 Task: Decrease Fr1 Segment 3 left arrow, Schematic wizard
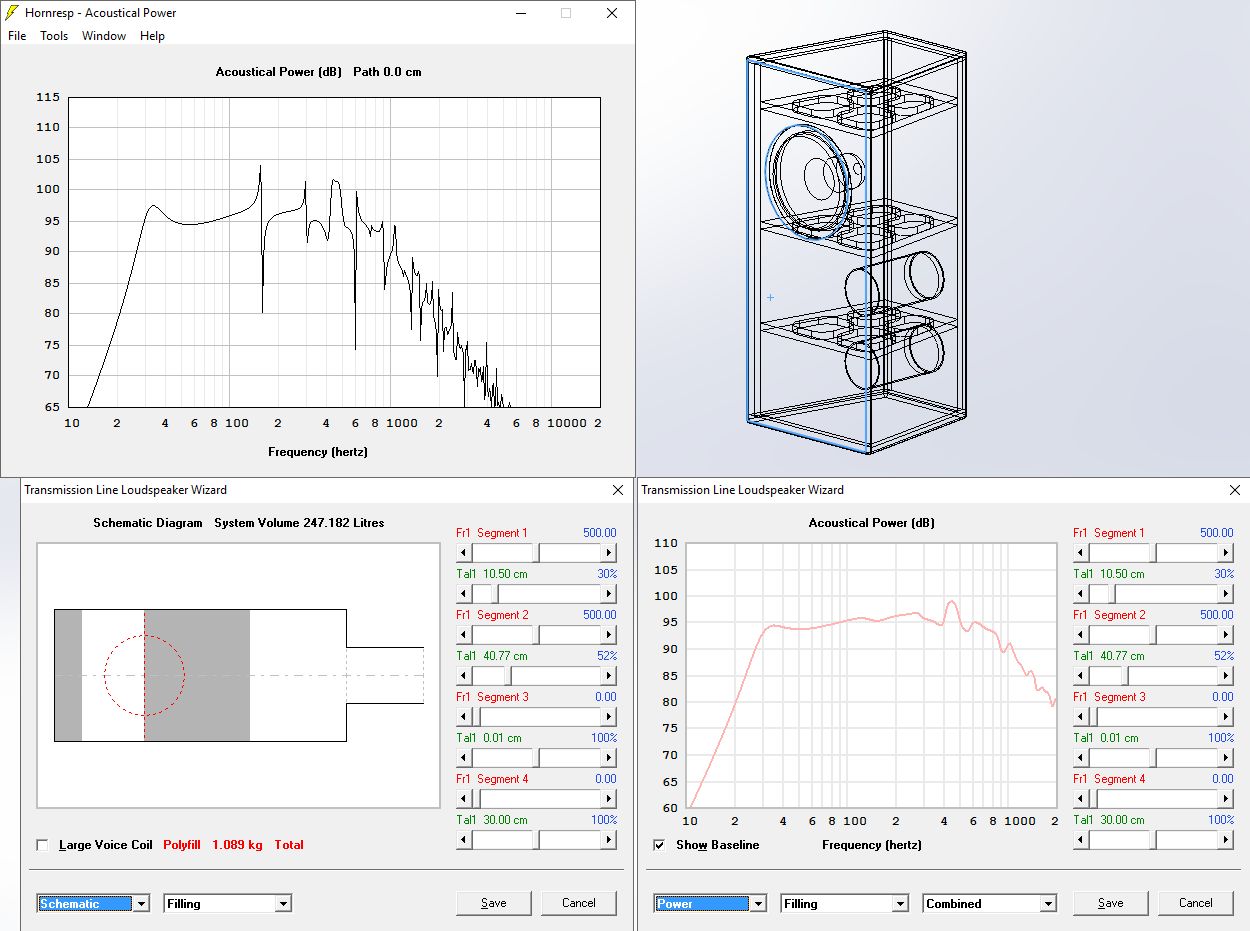tap(464, 717)
